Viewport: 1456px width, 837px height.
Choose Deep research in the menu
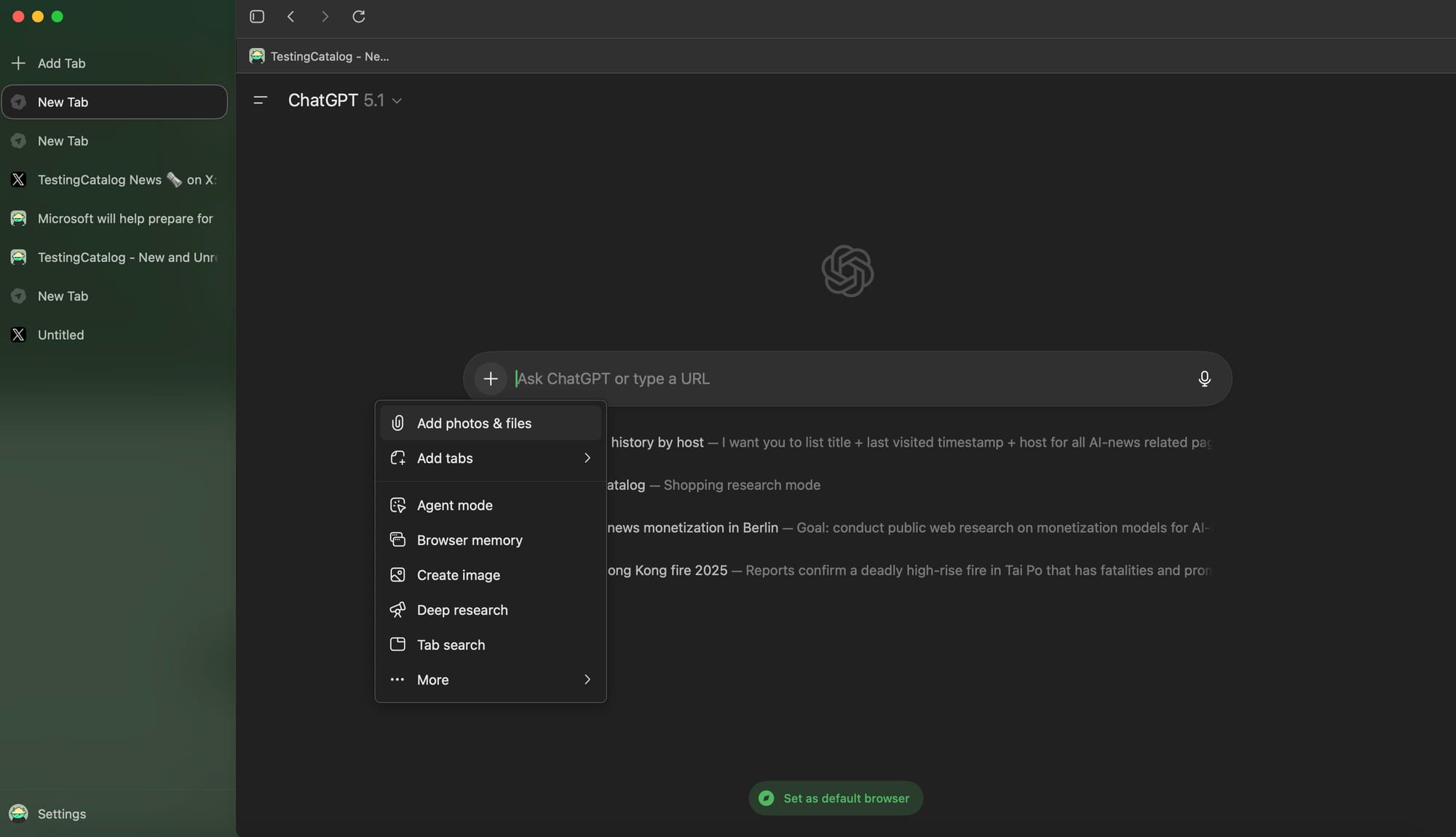[x=462, y=609]
